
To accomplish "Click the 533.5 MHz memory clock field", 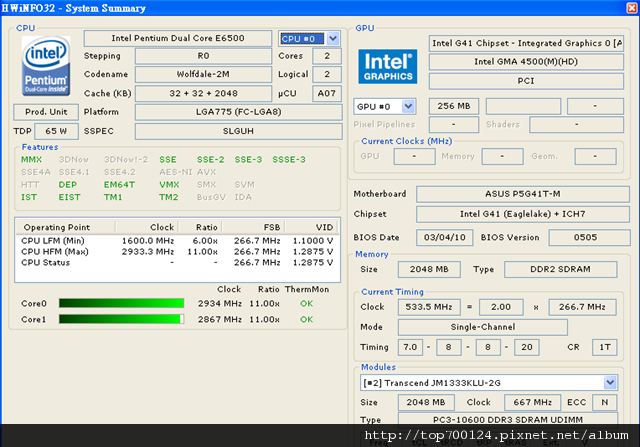I will pos(429,307).
